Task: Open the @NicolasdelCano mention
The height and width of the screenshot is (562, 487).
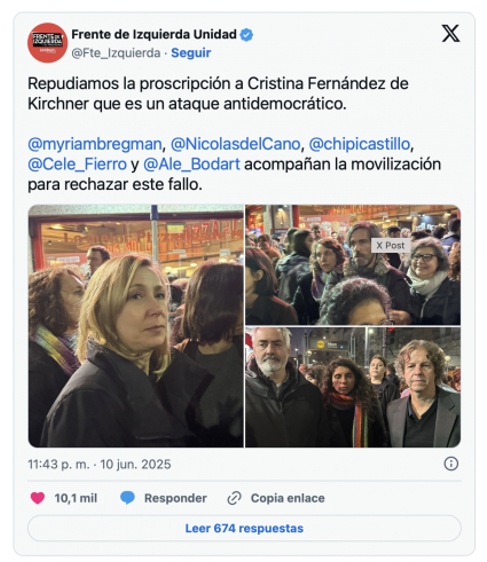Action: [x=235, y=144]
